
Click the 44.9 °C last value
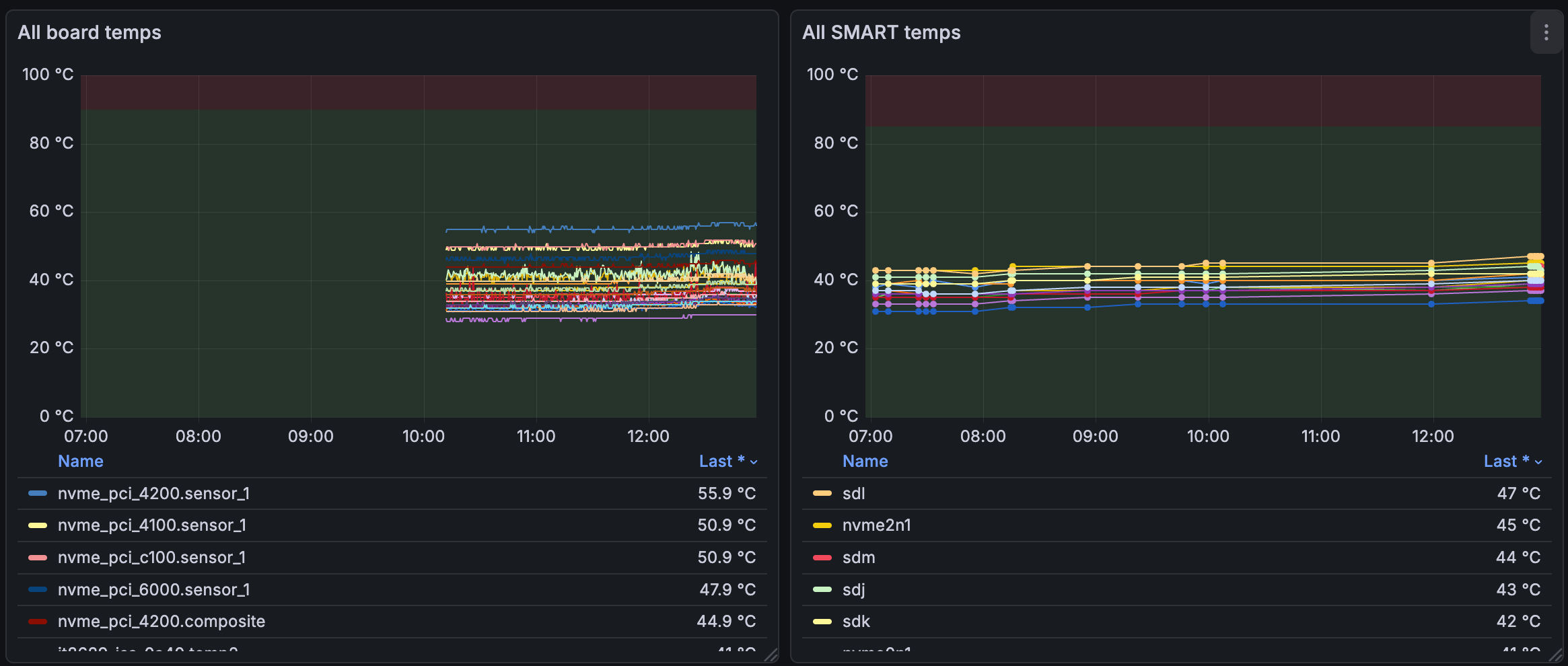coord(726,622)
